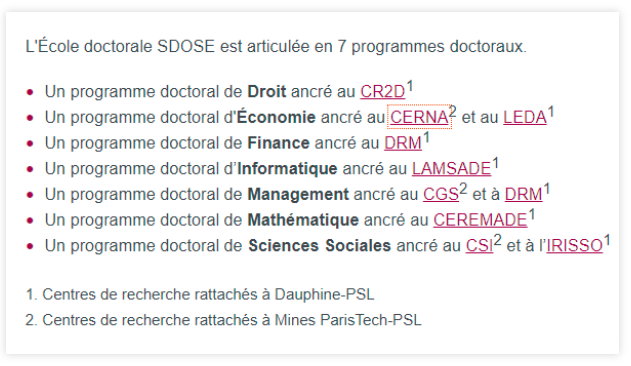
Task: Follow the LEDA link in the Économie line
Action: click(x=525, y=118)
